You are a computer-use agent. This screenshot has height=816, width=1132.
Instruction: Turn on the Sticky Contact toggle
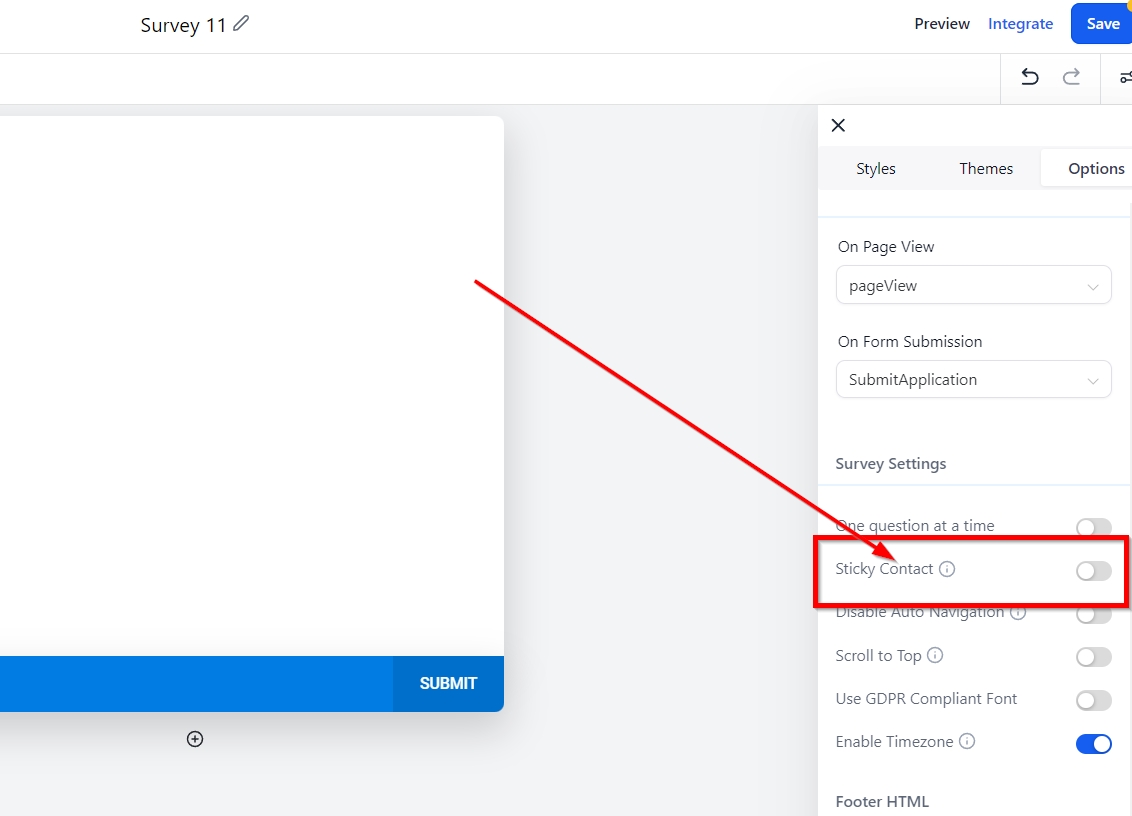point(1093,571)
